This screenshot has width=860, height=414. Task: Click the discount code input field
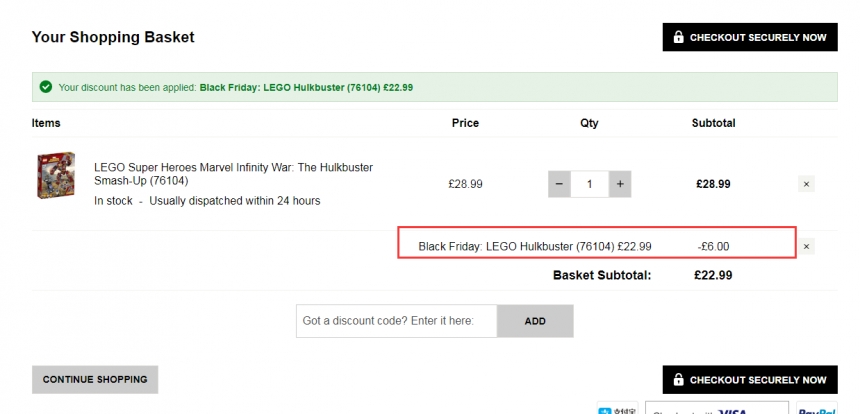coord(397,321)
